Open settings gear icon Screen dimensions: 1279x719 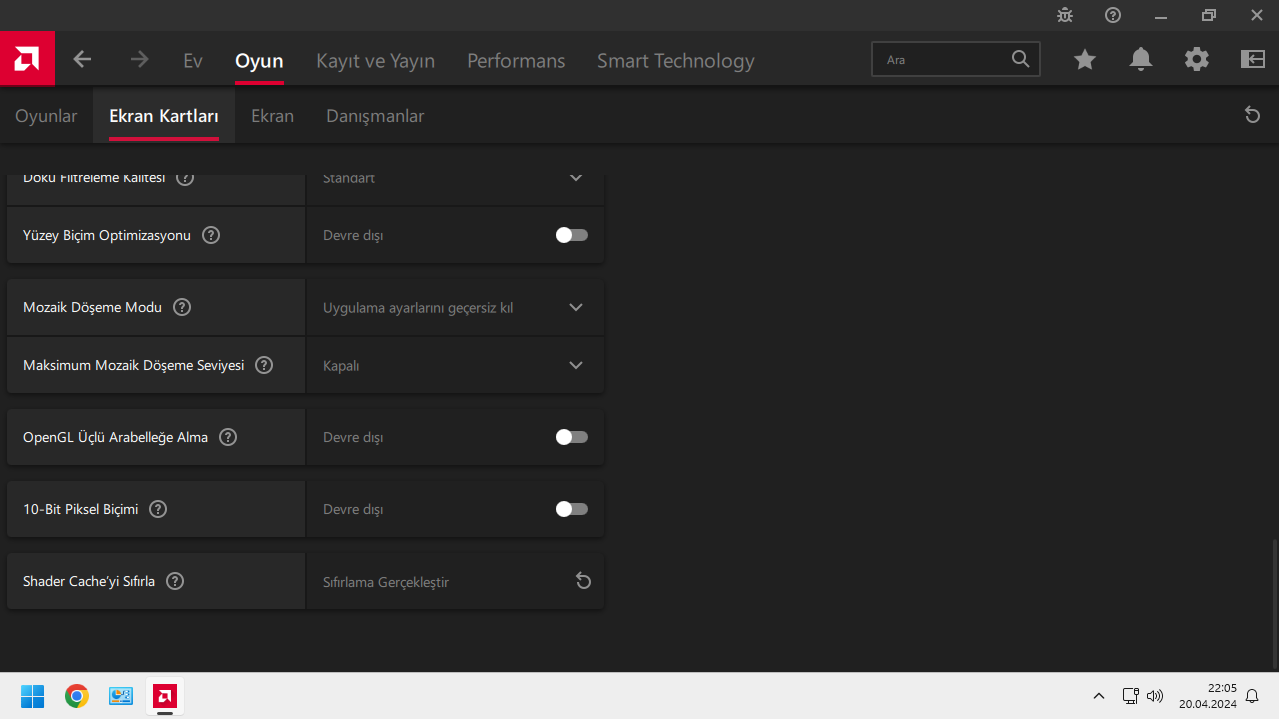coord(1197,60)
